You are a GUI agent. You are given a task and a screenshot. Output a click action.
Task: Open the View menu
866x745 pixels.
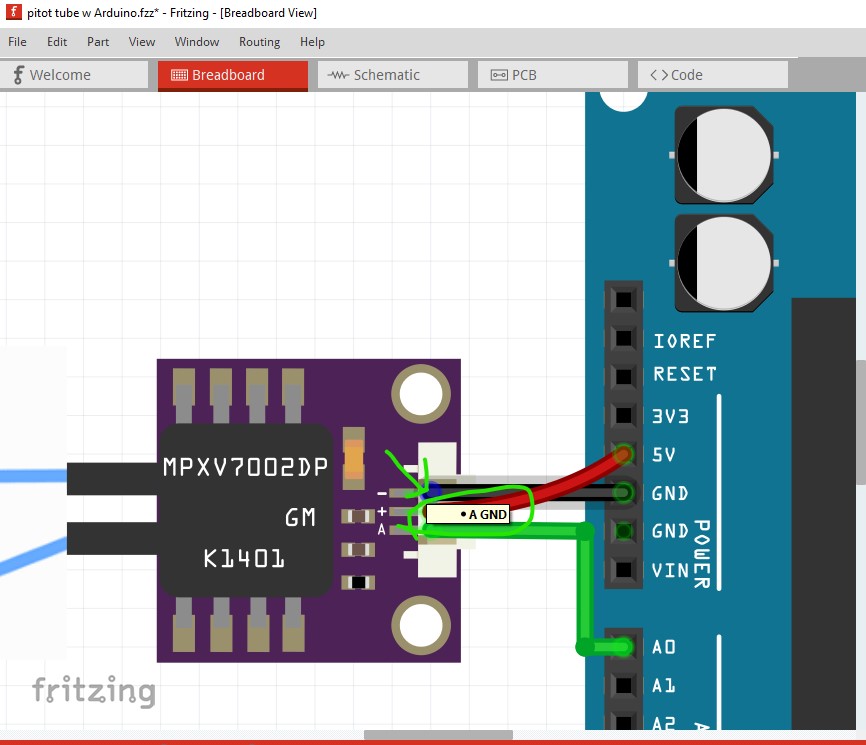[x=142, y=42]
